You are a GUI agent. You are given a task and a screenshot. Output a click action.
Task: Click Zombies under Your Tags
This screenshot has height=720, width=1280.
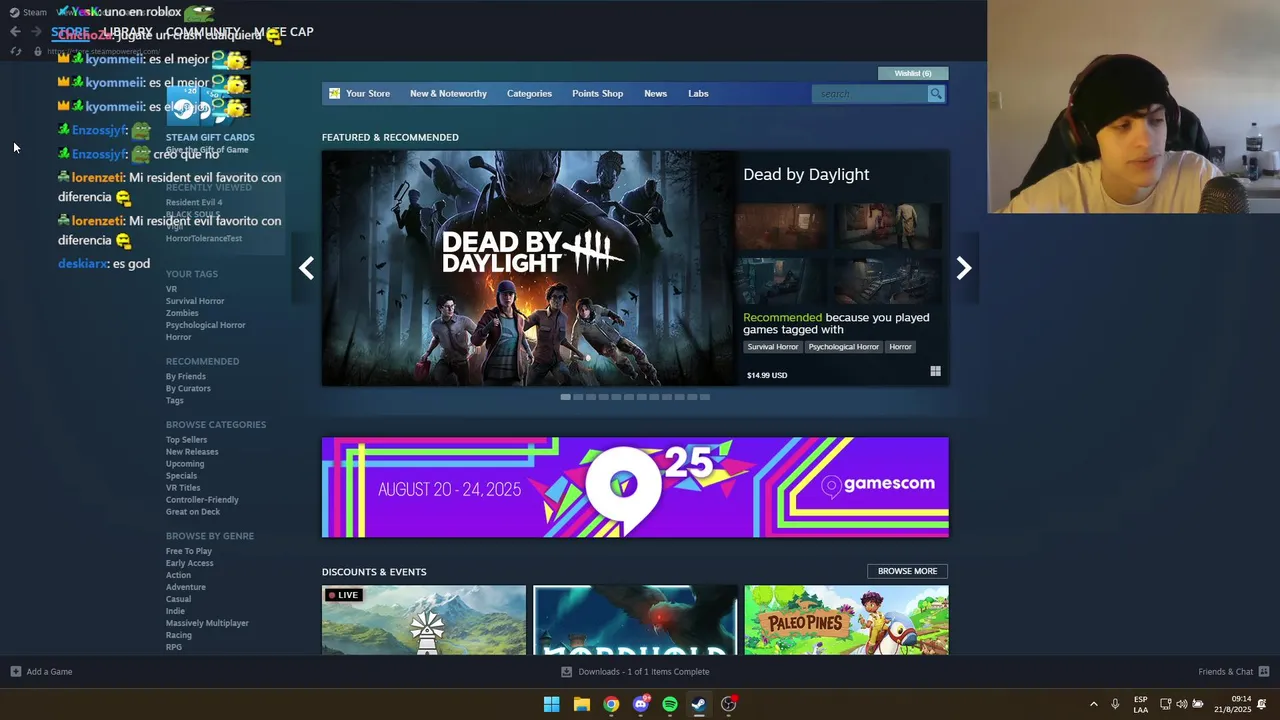pyautogui.click(x=182, y=313)
